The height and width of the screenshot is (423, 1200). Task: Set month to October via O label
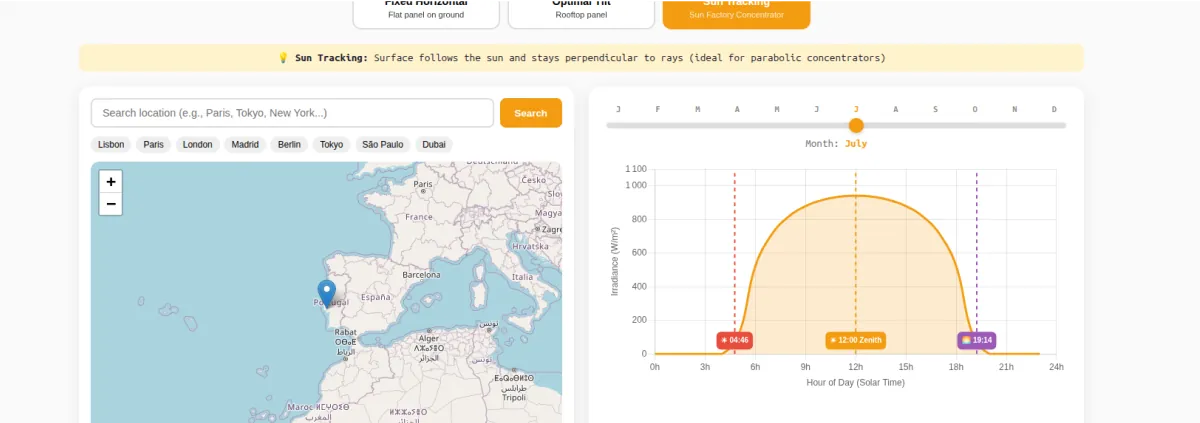pyautogui.click(x=975, y=109)
